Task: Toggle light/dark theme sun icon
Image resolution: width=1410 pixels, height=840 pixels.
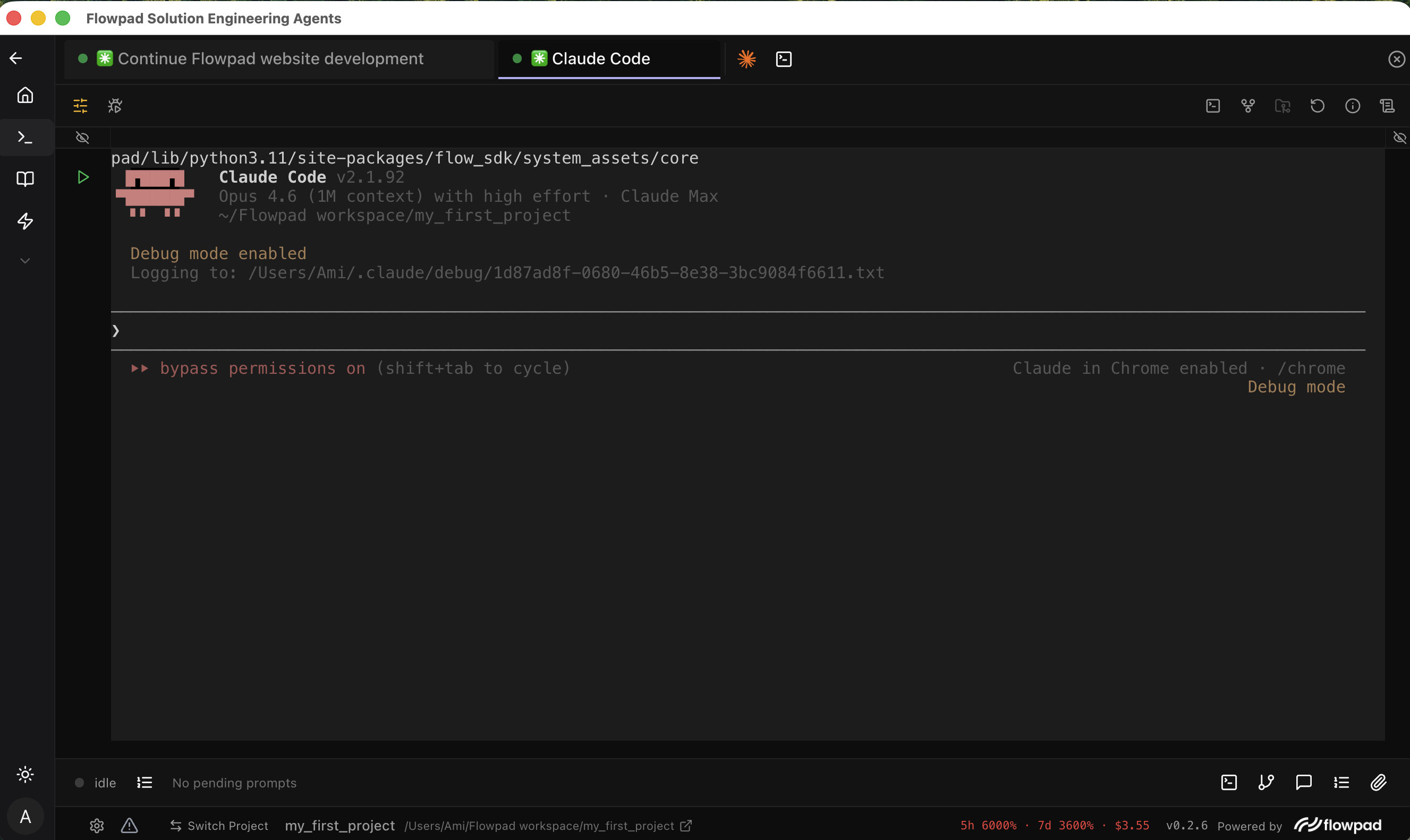Action: pos(25,774)
